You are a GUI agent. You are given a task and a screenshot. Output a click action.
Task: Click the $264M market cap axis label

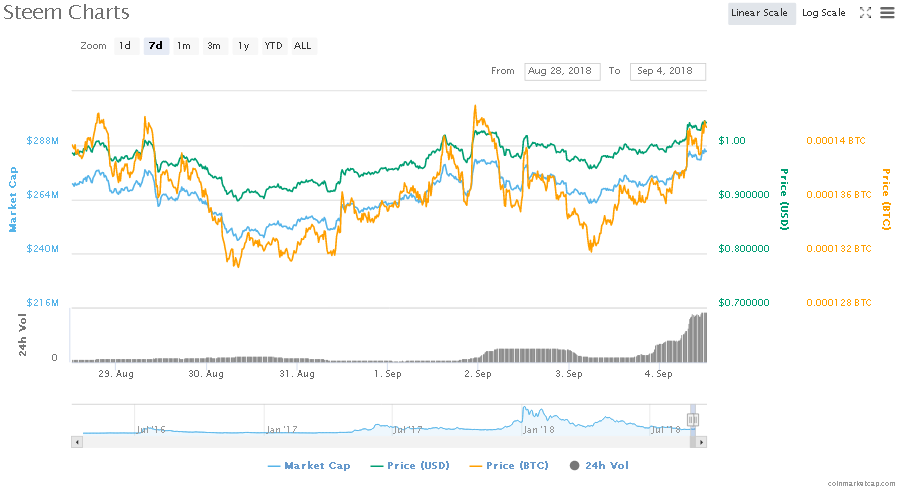click(42, 195)
